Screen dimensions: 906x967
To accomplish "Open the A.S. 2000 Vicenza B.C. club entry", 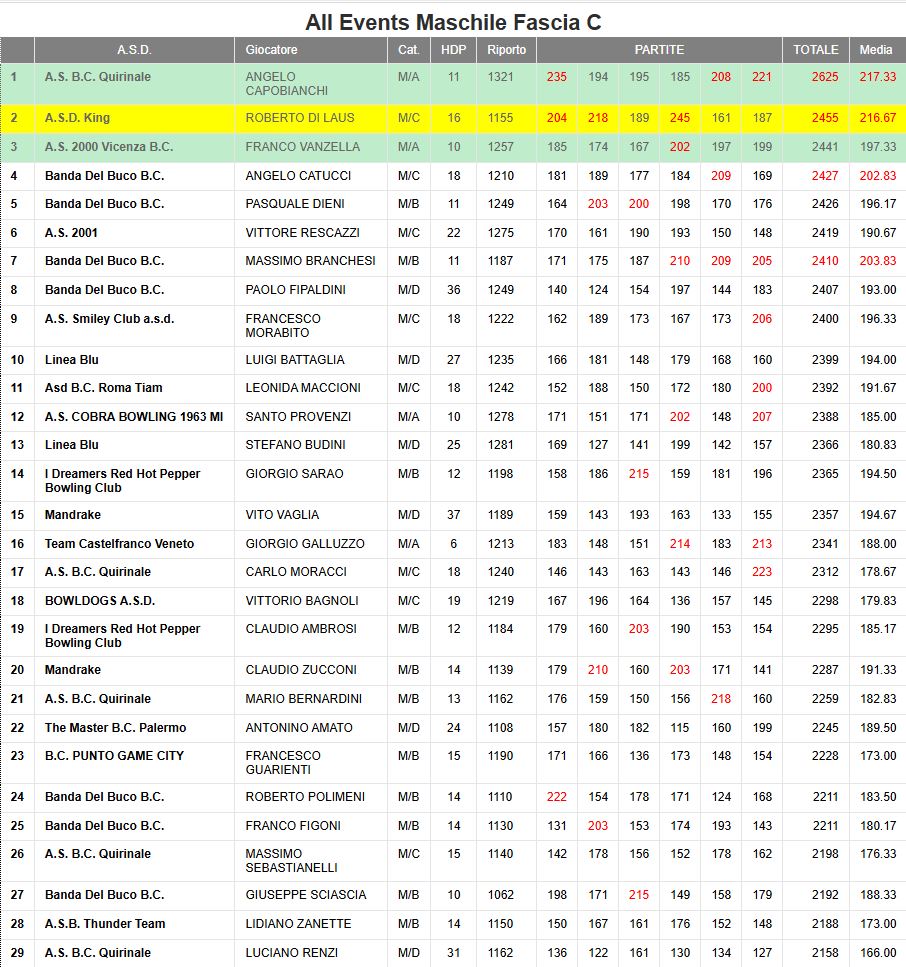I will pyautogui.click(x=109, y=147).
